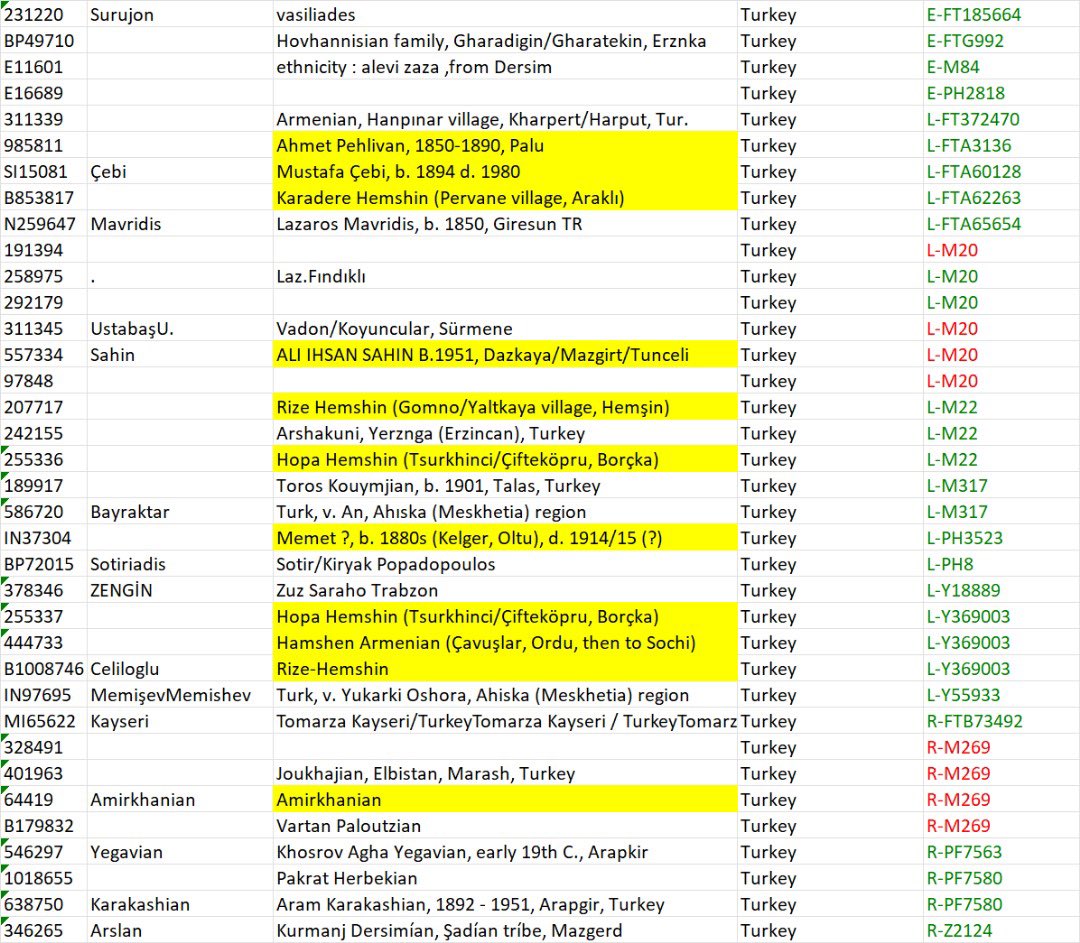Select haplogroup E-PH2818
1080x943 pixels.
pyautogui.click(x=1001, y=93)
